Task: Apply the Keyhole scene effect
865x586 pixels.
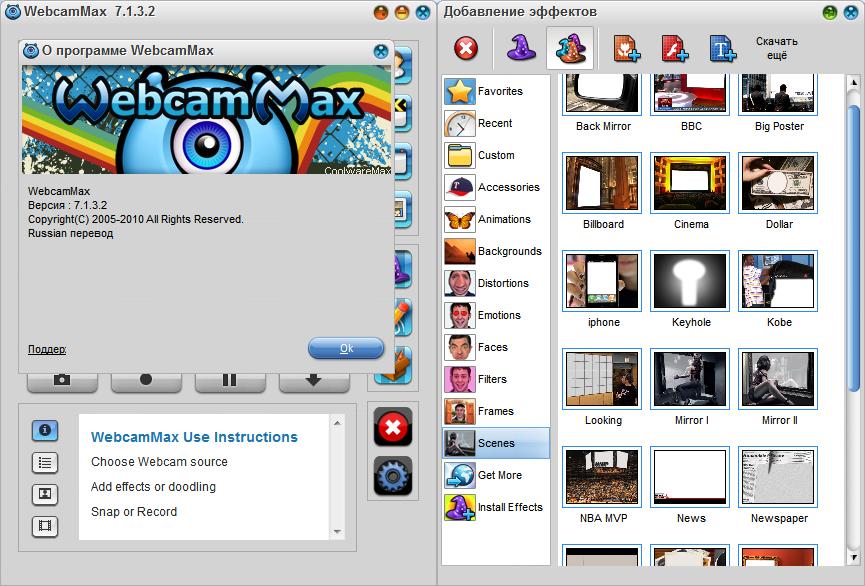Action: pos(690,281)
